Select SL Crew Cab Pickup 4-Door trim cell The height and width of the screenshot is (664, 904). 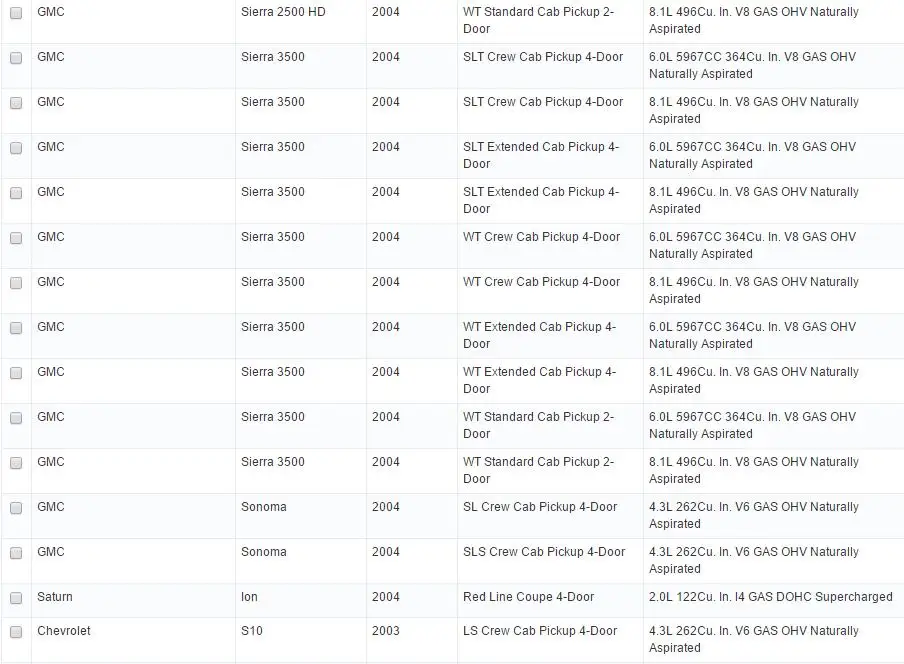pos(550,516)
